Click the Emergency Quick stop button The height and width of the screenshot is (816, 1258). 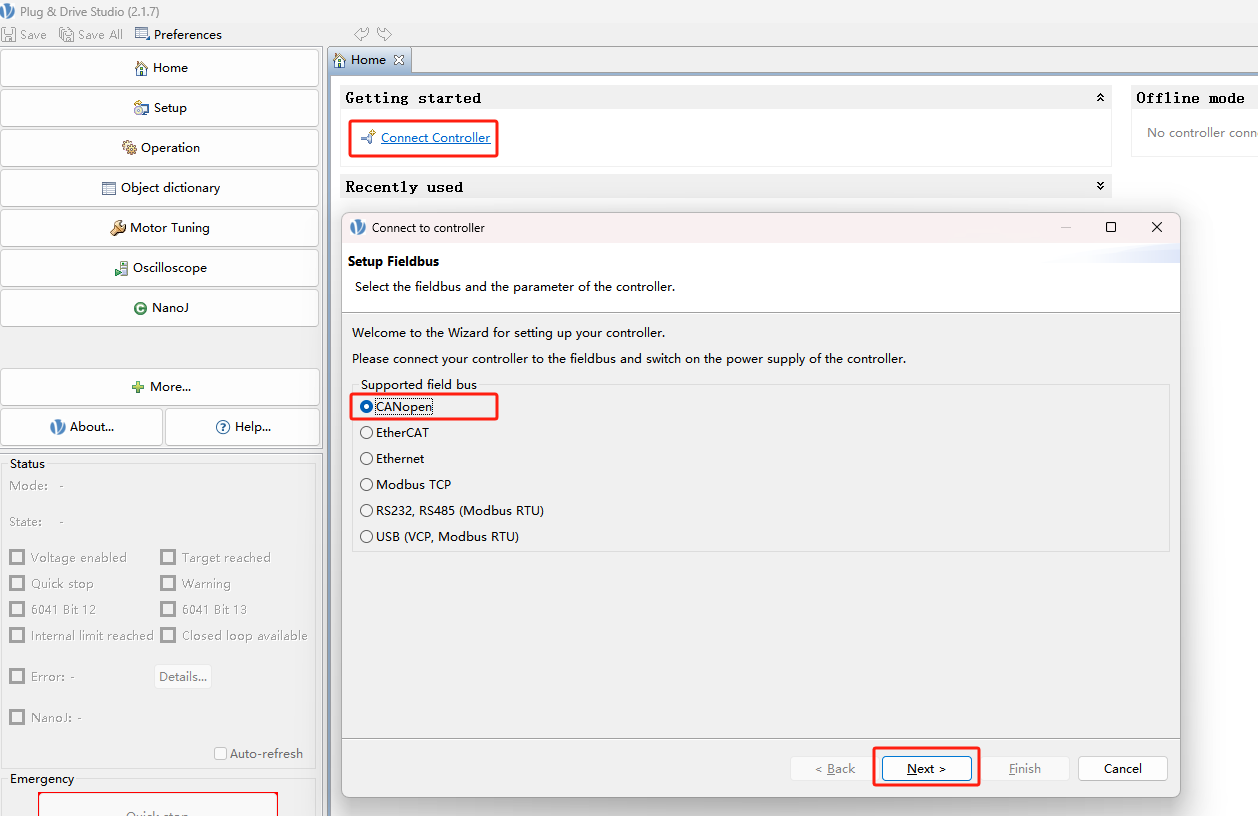pyautogui.click(x=158, y=805)
